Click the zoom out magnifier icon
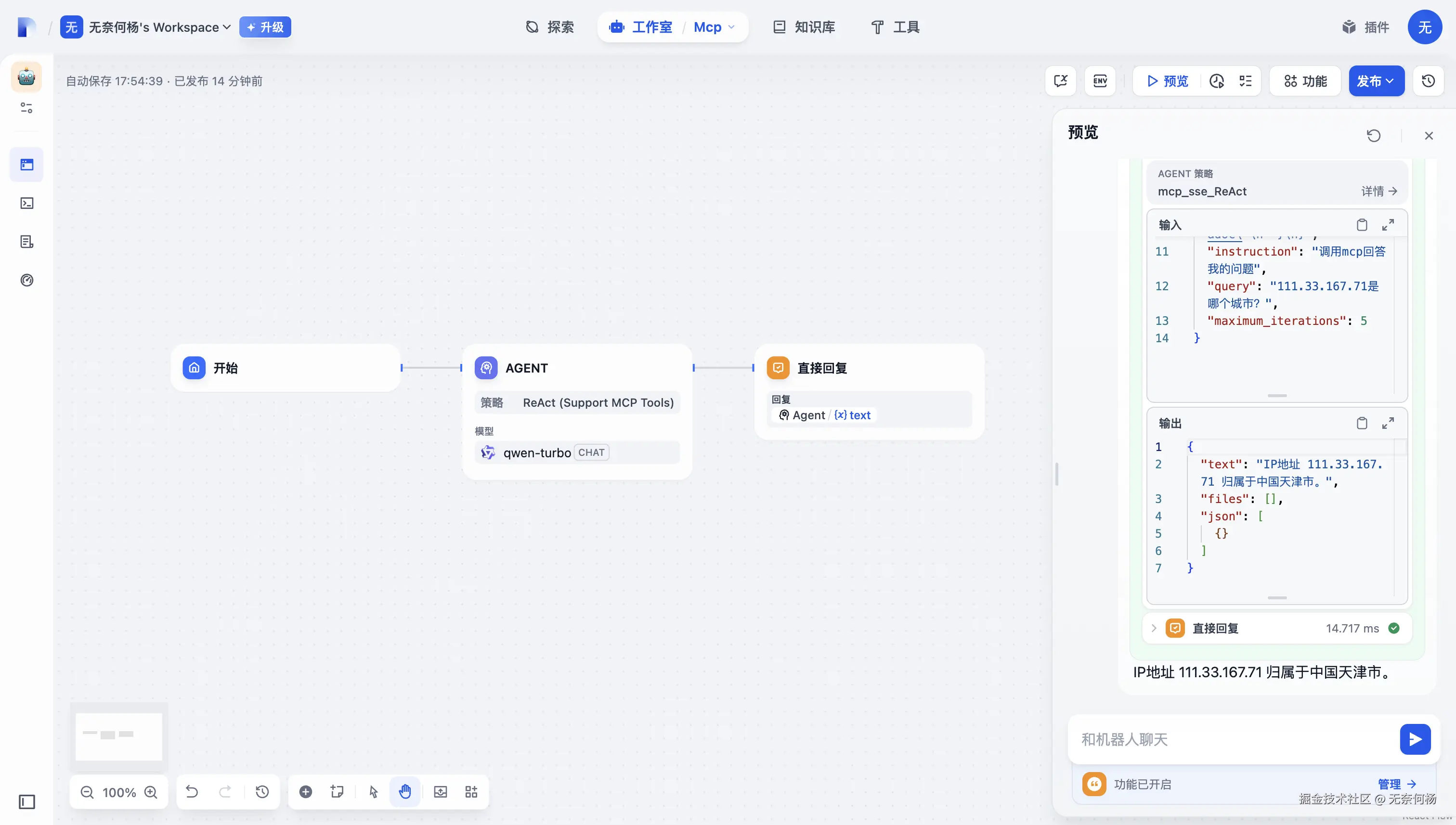The height and width of the screenshot is (825, 1456). pyautogui.click(x=87, y=792)
